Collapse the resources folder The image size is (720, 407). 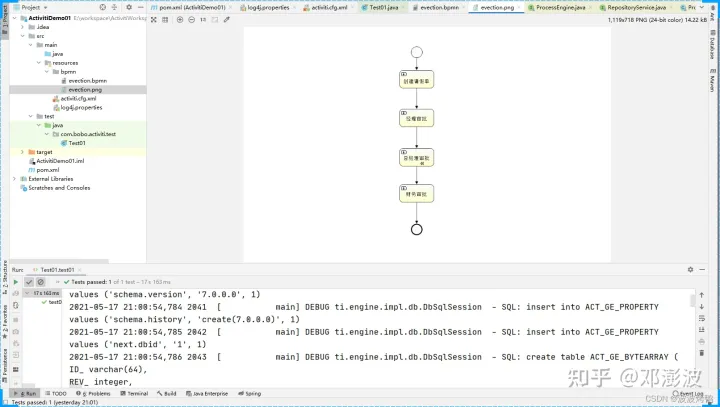[39, 63]
